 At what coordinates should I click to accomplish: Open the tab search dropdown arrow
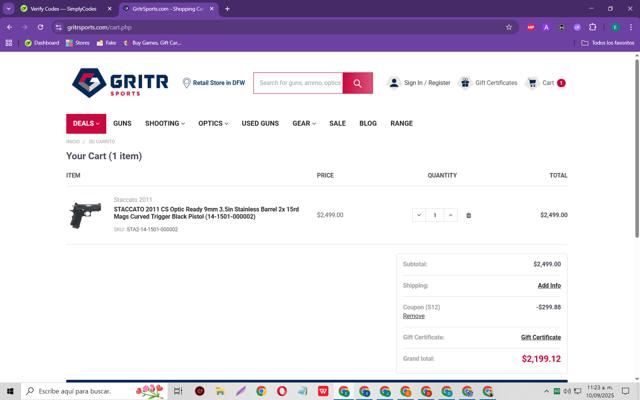click(9, 9)
